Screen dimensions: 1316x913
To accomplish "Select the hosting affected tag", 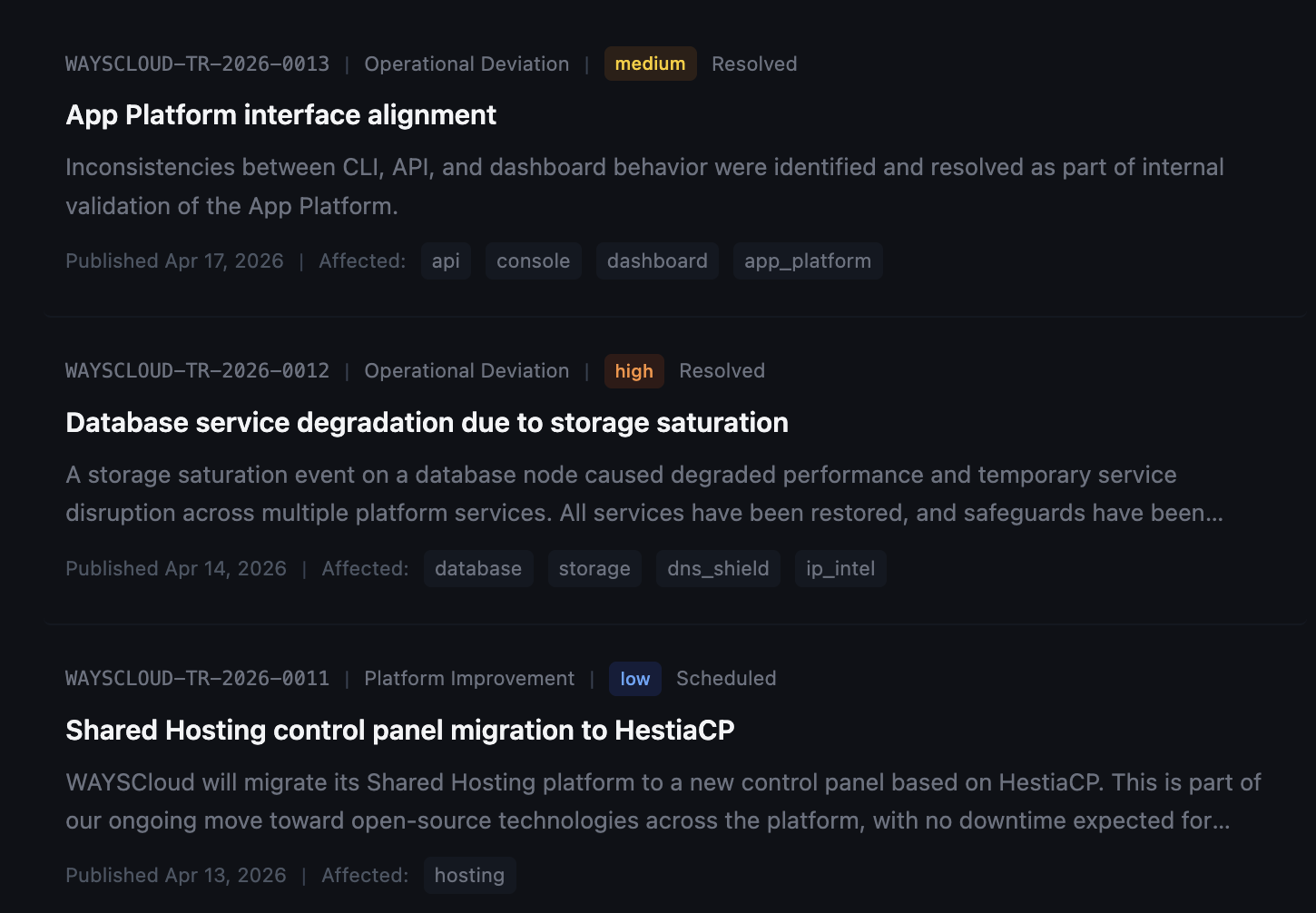I will 469,875.
